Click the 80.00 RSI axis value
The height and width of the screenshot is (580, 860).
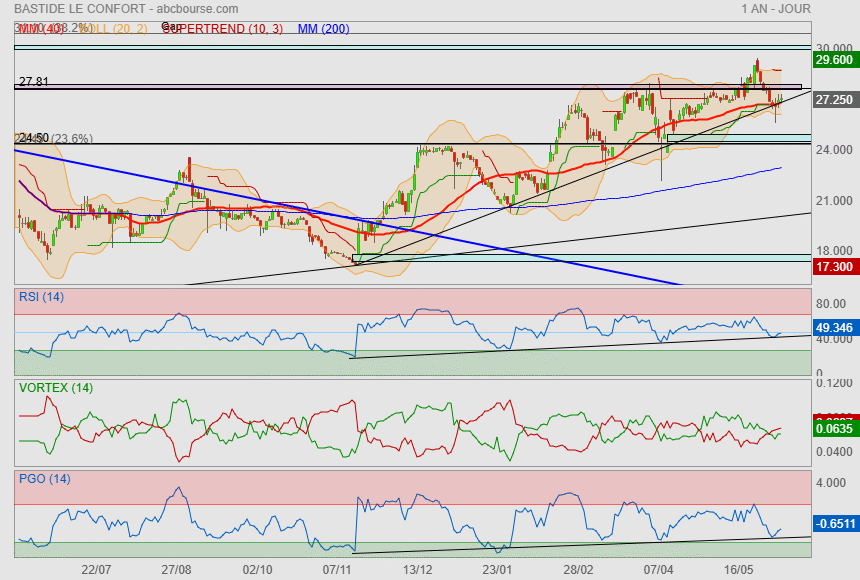tap(831, 303)
